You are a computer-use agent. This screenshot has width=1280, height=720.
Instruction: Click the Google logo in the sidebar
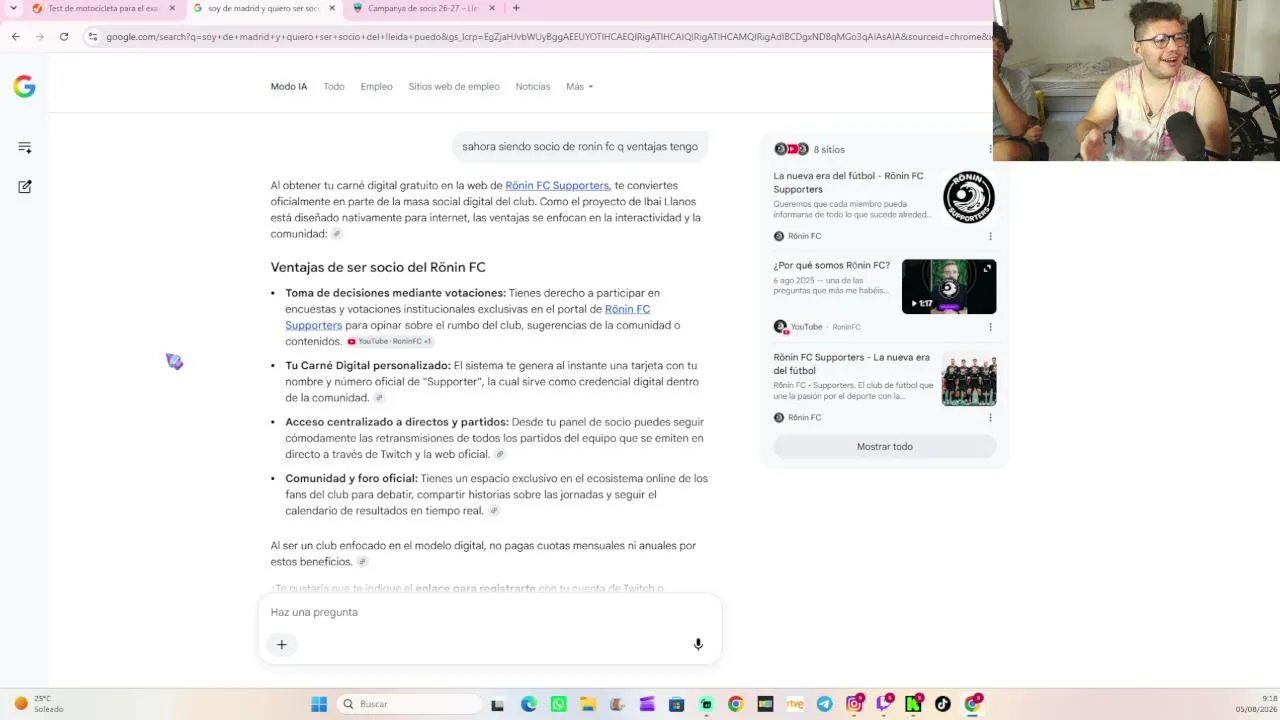(24, 87)
